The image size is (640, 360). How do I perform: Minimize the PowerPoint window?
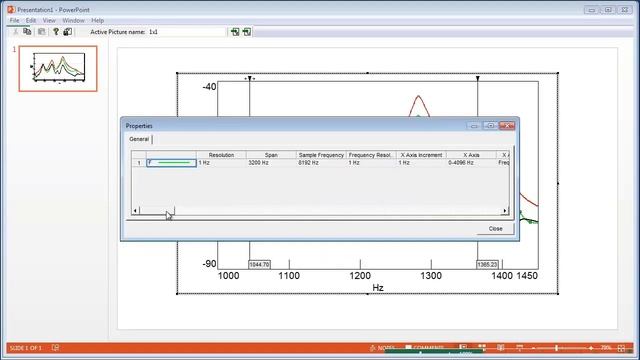click(x=591, y=10)
